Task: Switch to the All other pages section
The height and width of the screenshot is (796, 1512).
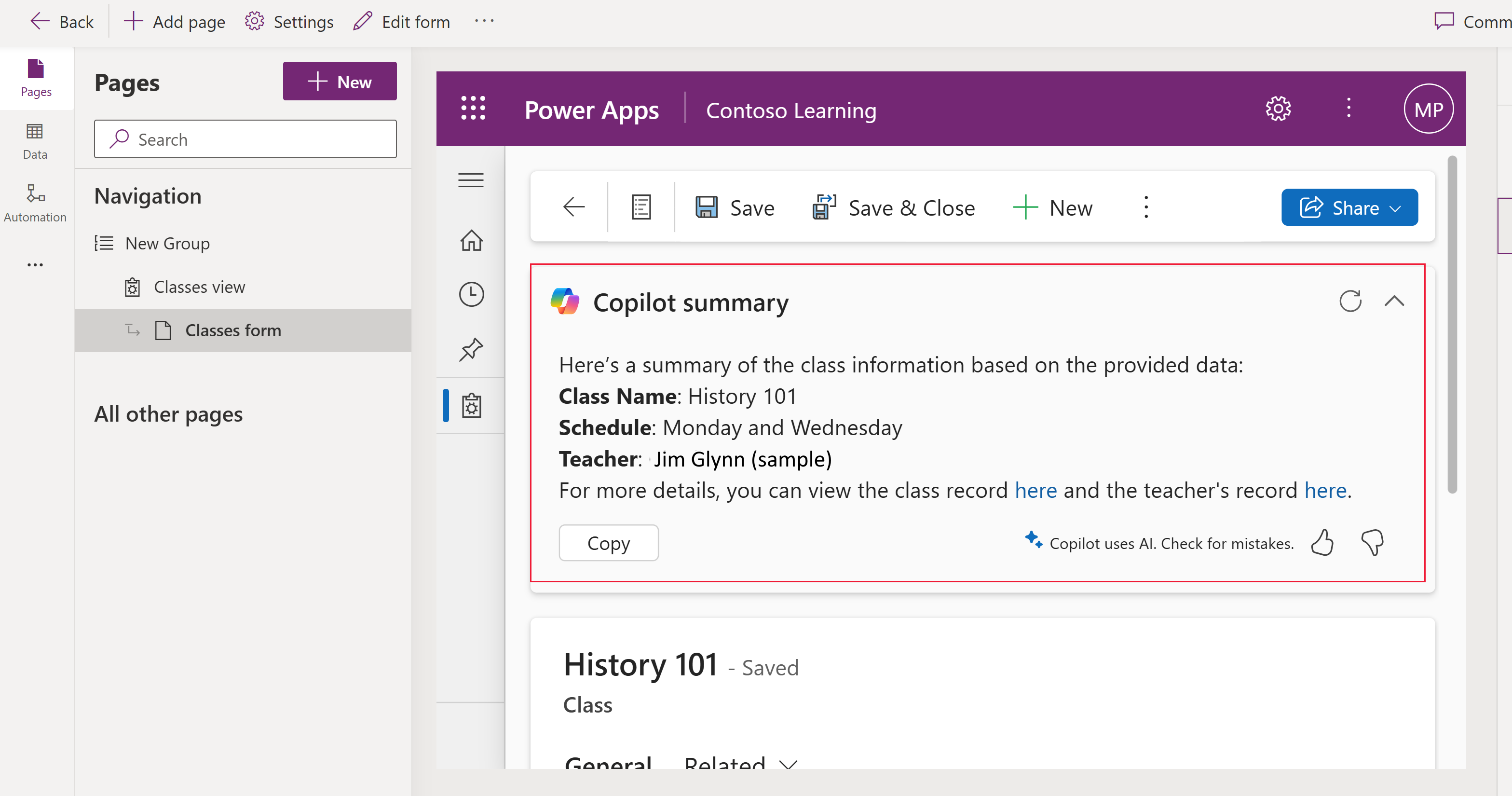Action: coord(167,412)
